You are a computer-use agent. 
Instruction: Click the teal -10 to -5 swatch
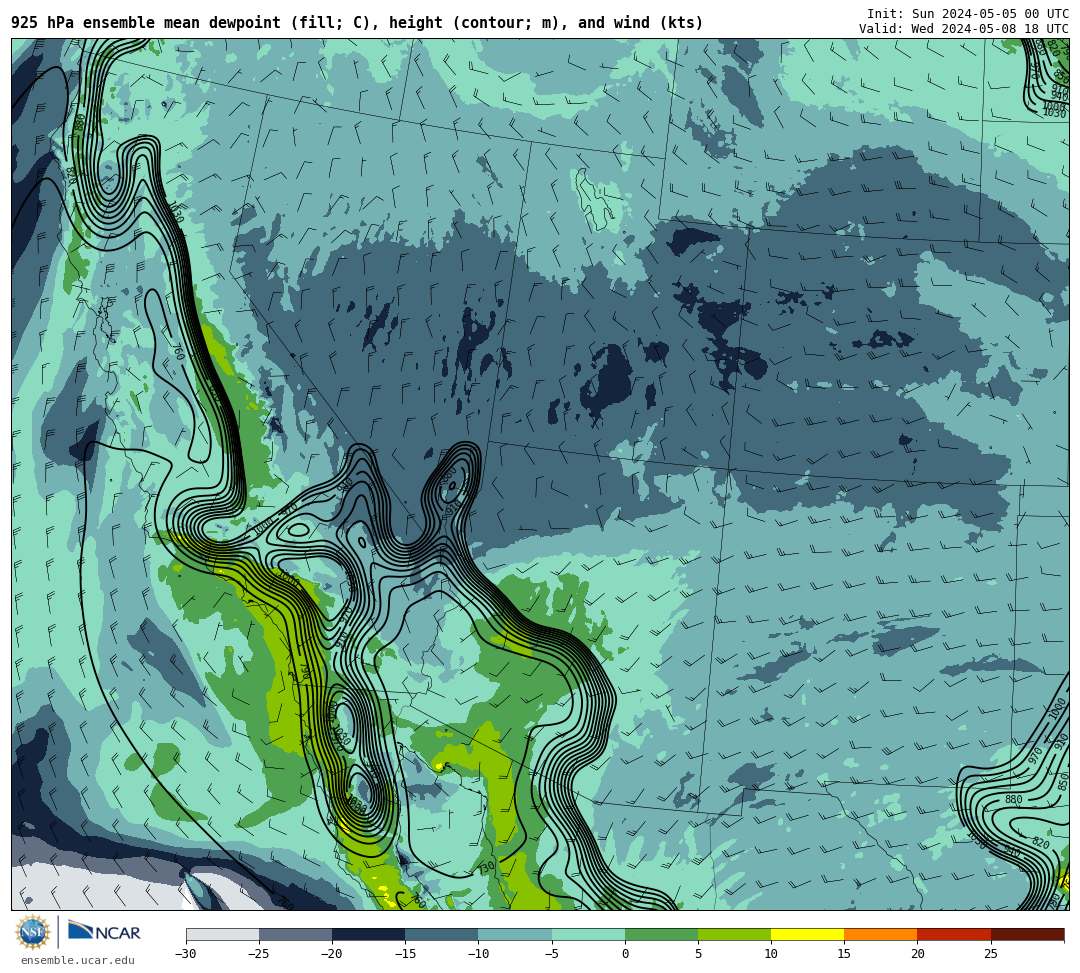[x=515, y=934]
